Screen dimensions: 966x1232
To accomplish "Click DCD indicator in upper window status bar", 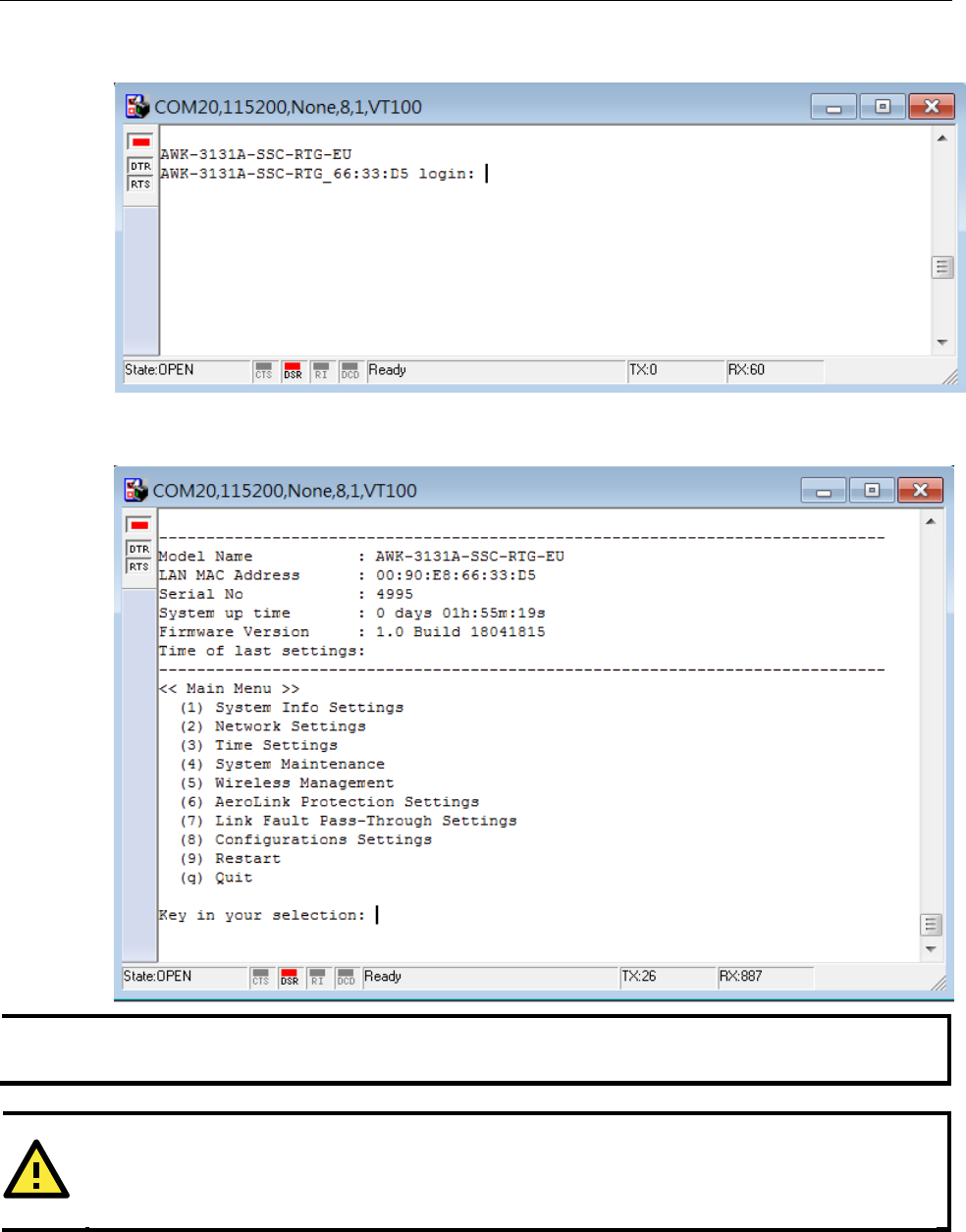I will click(350, 371).
